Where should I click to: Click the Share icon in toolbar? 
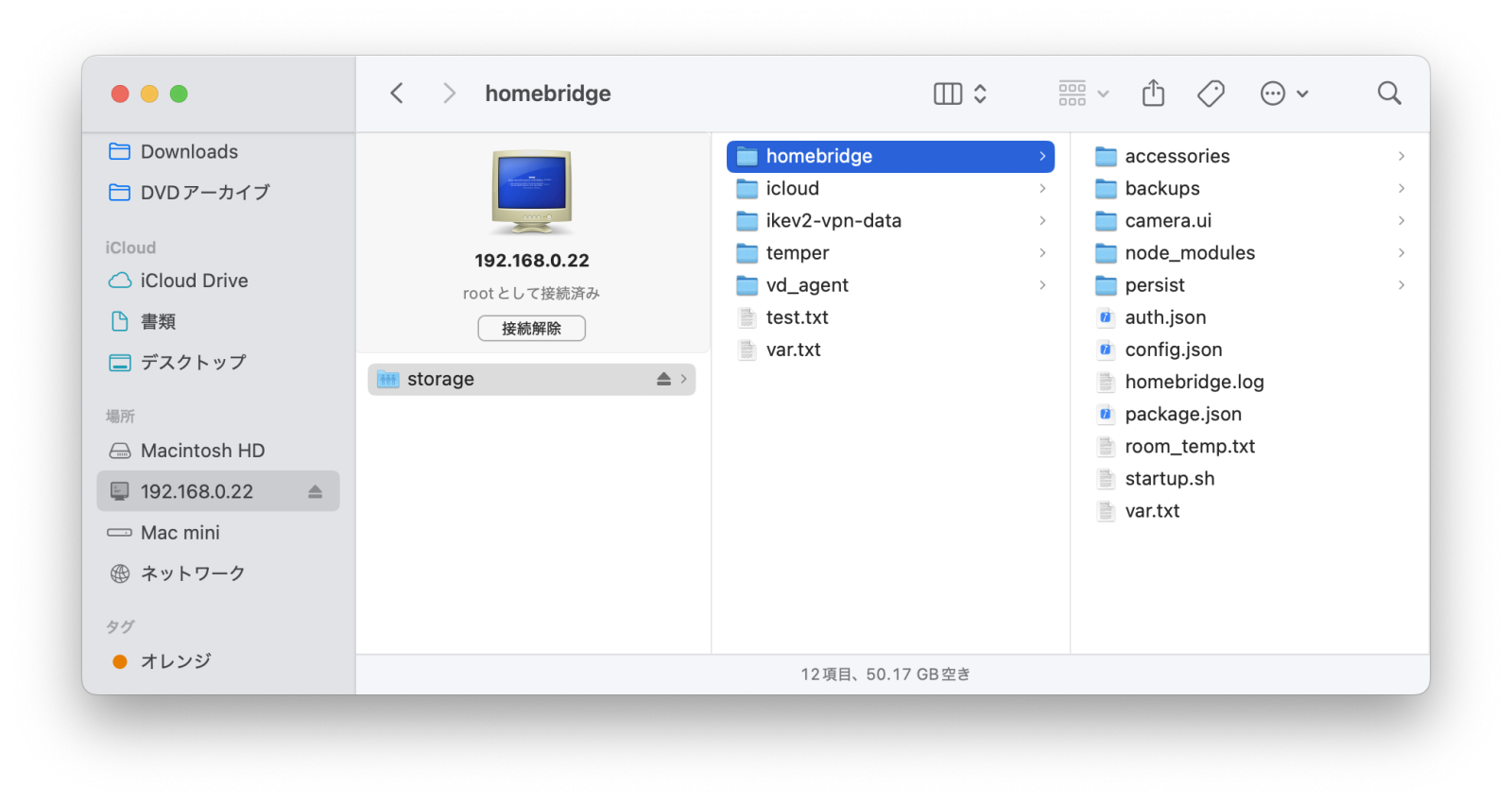point(1153,94)
